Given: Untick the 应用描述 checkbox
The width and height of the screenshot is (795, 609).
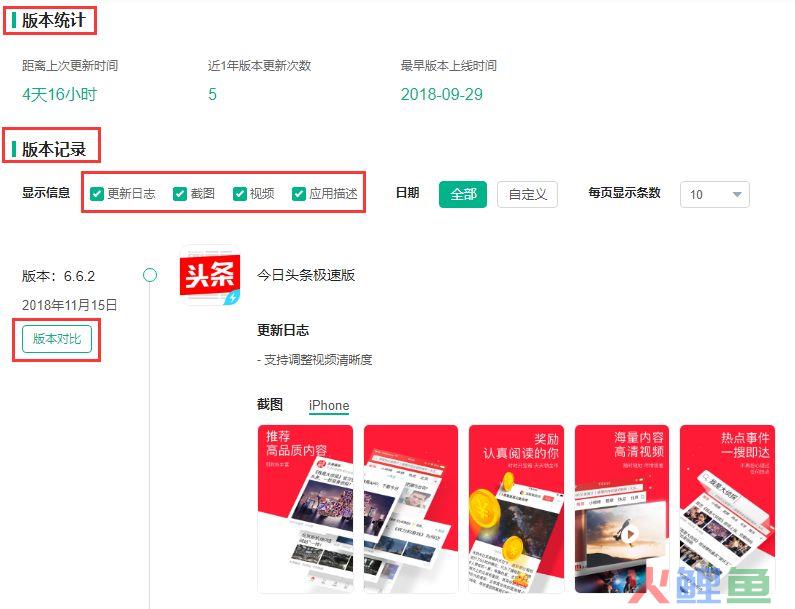Looking at the screenshot, I should [x=299, y=194].
